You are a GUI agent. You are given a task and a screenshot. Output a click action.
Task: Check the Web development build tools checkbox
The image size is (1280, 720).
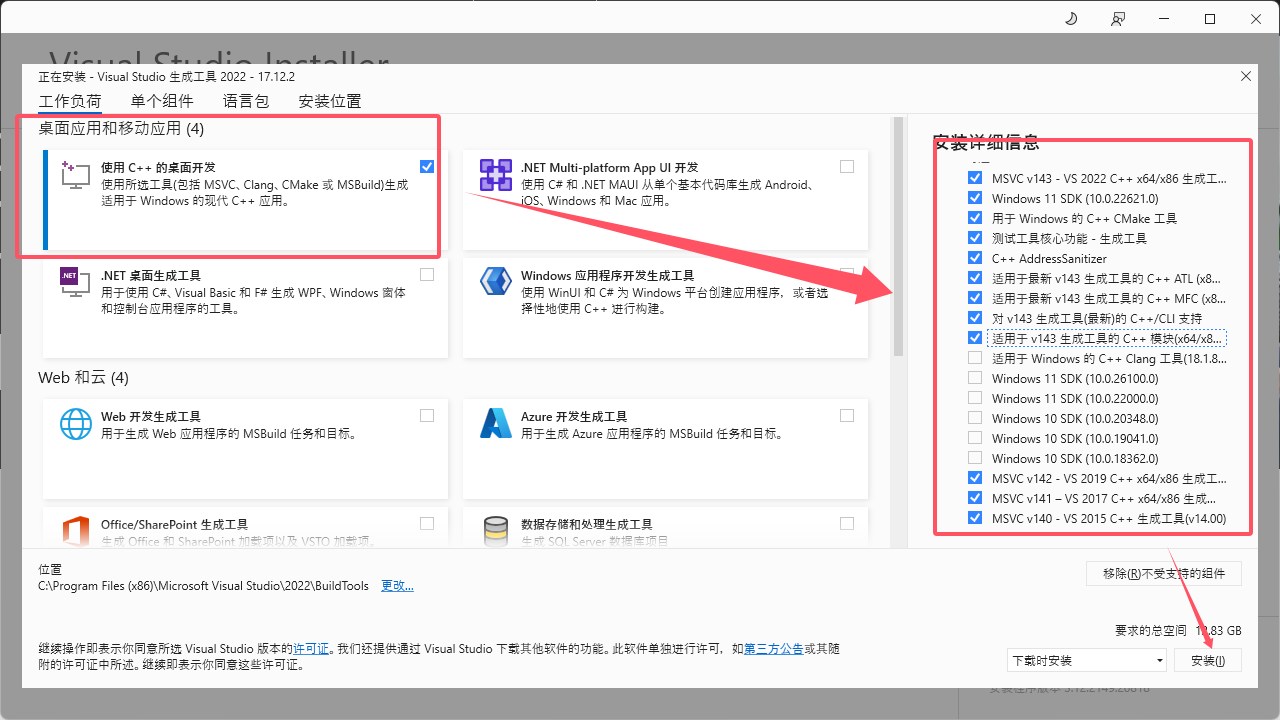[x=427, y=415]
